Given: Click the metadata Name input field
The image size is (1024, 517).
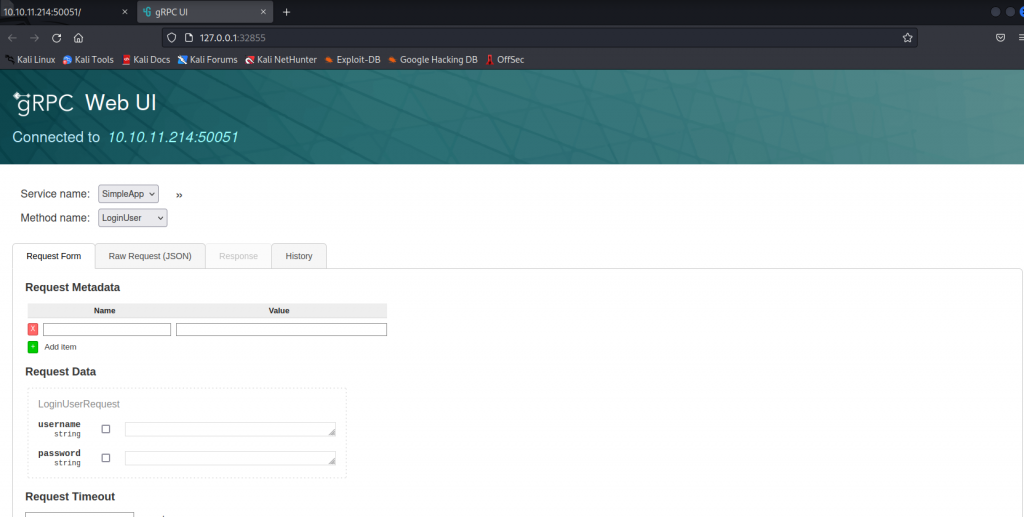Looking at the screenshot, I should pyautogui.click(x=107, y=329).
